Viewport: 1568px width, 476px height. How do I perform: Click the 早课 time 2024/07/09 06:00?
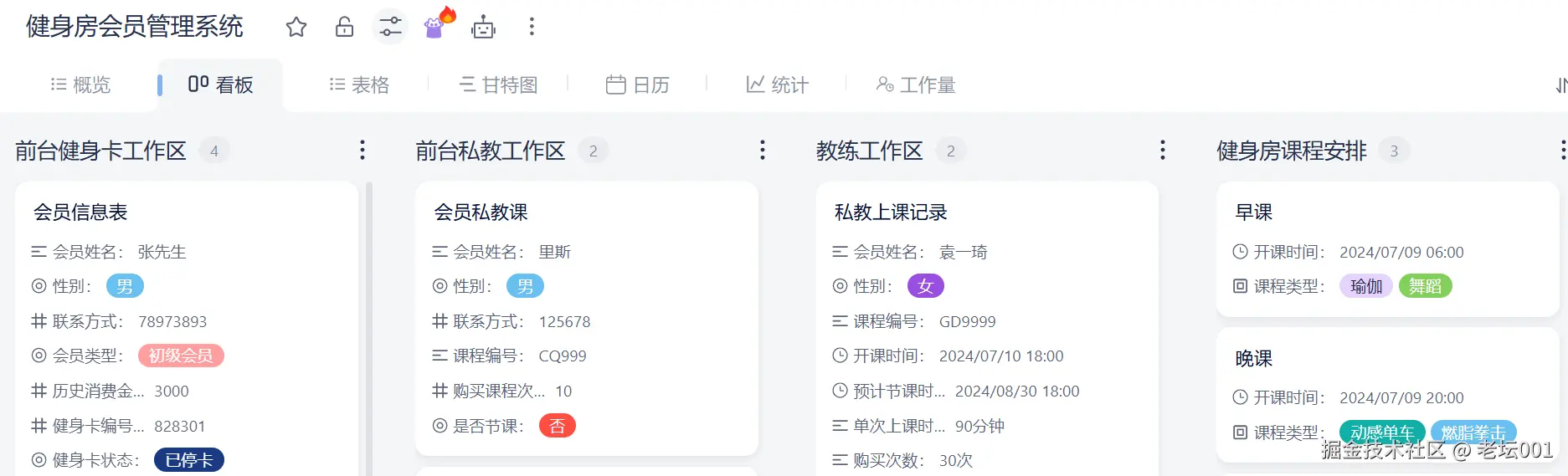(1401, 252)
